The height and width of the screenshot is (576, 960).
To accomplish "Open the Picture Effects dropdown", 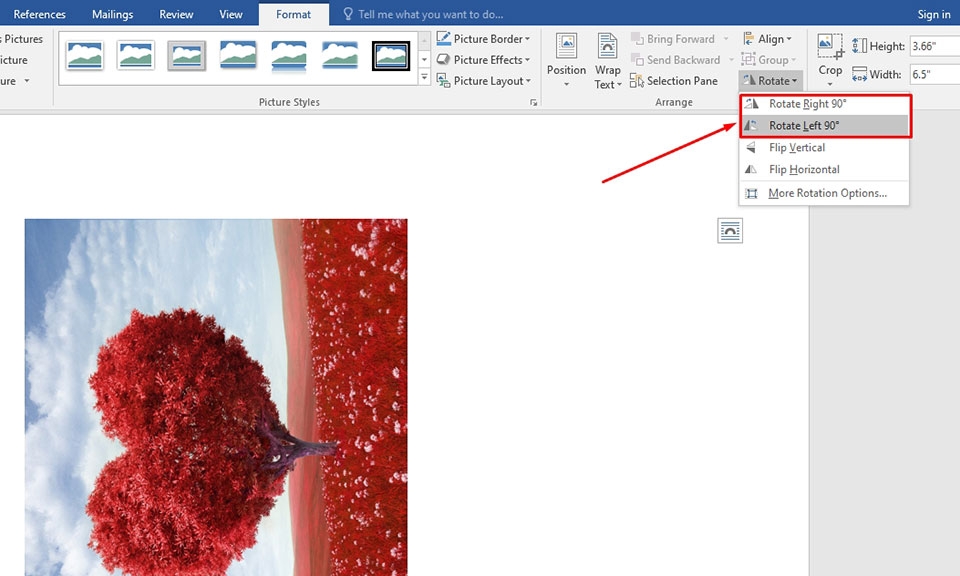I will pyautogui.click(x=483, y=59).
